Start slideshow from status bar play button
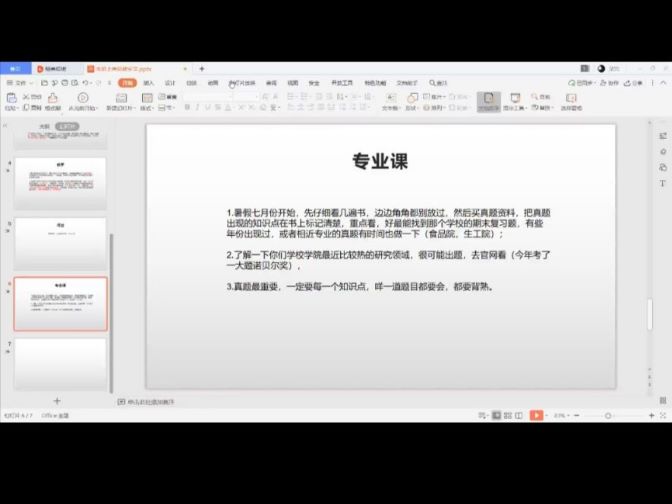The image size is (672, 504). [x=536, y=415]
